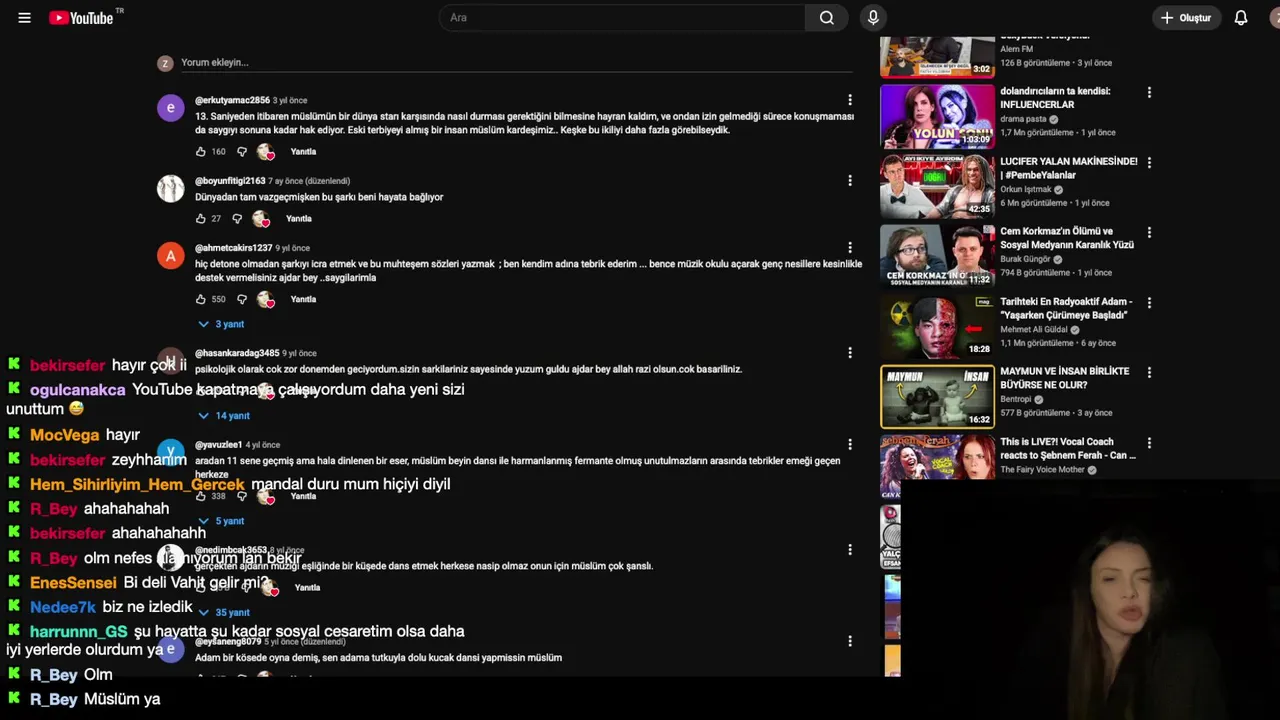
Task: Open options menu for eyllaneng8079 comment
Action: click(850, 641)
